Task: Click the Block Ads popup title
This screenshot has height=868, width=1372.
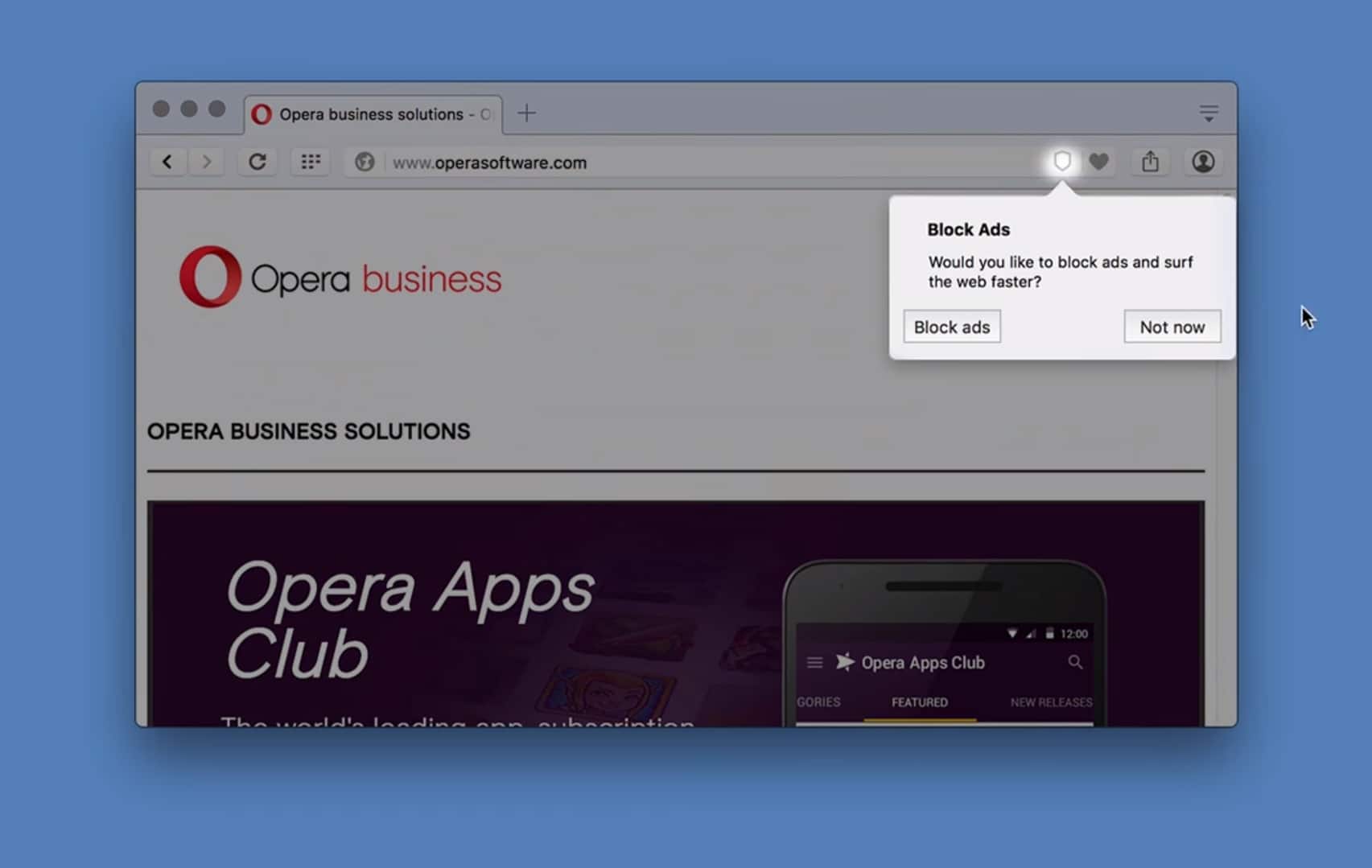Action: [x=969, y=229]
